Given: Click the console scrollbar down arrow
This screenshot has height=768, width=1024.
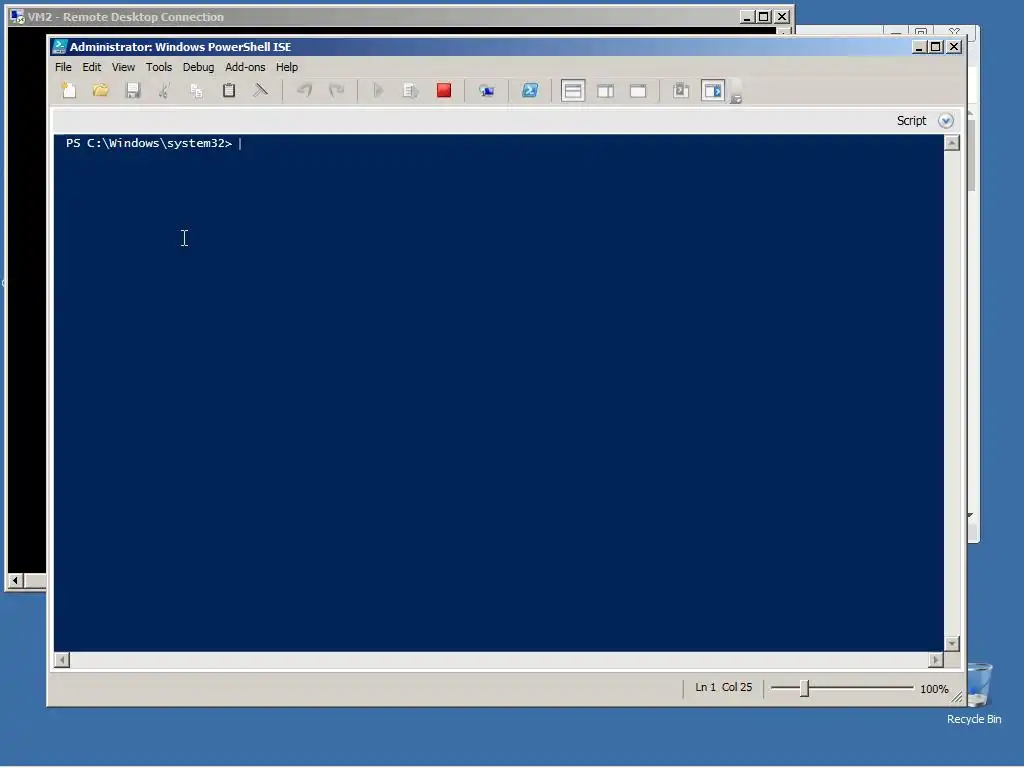Looking at the screenshot, I should (x=952, y=644).
